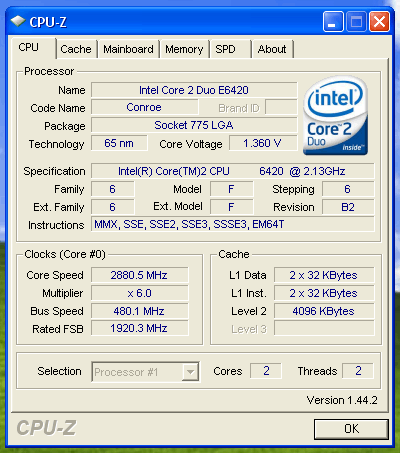
Task: Click the Threads value 2
Action: tap(358, 371)
